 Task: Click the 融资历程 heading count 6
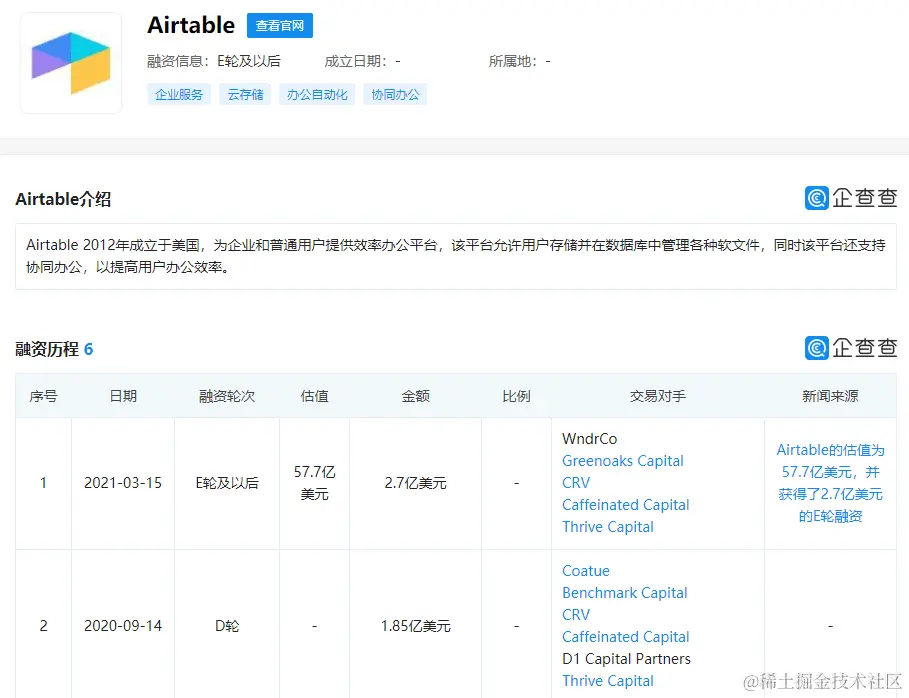pos(88,349)
